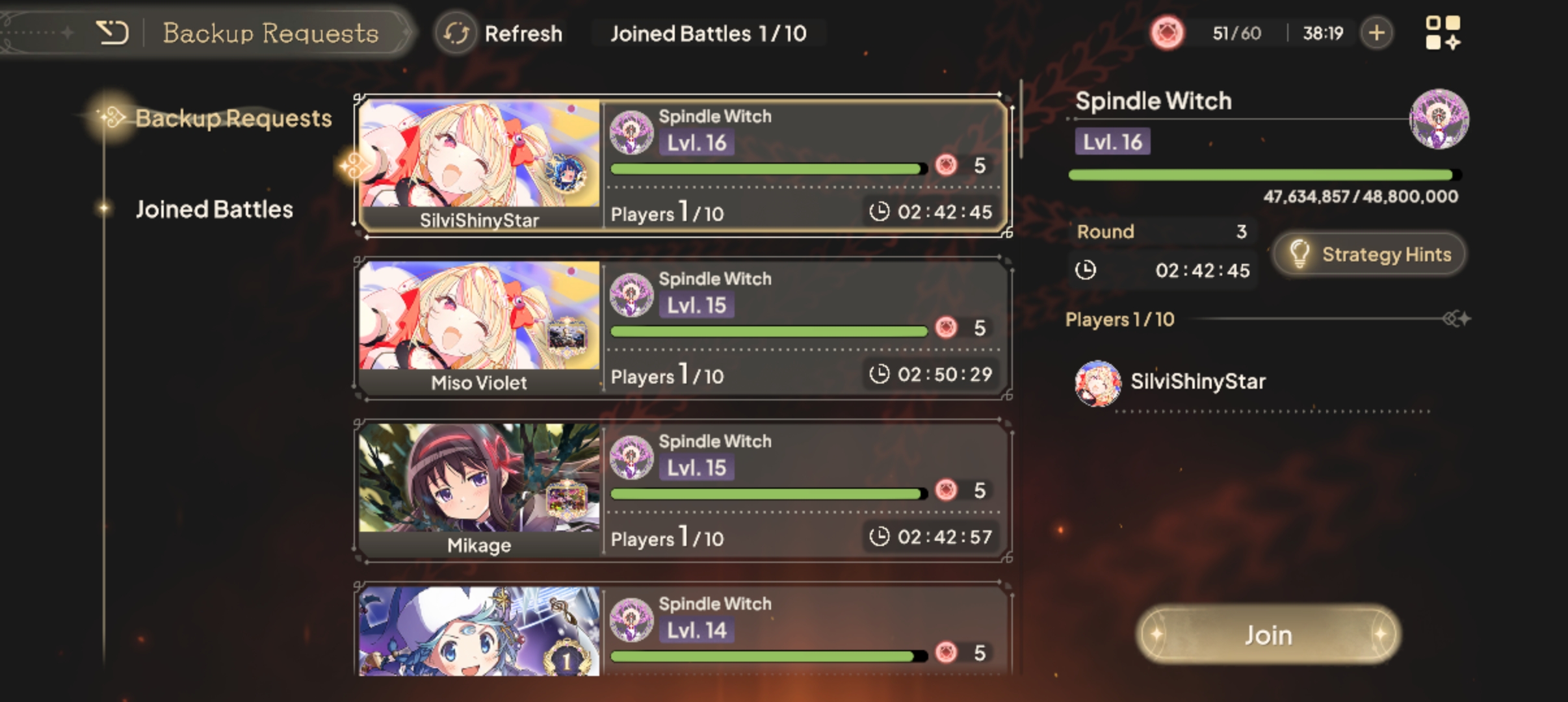Select Mikage's Spindle Witch request card
This screenshot has width=1568, height=702.
coord(683,491)
